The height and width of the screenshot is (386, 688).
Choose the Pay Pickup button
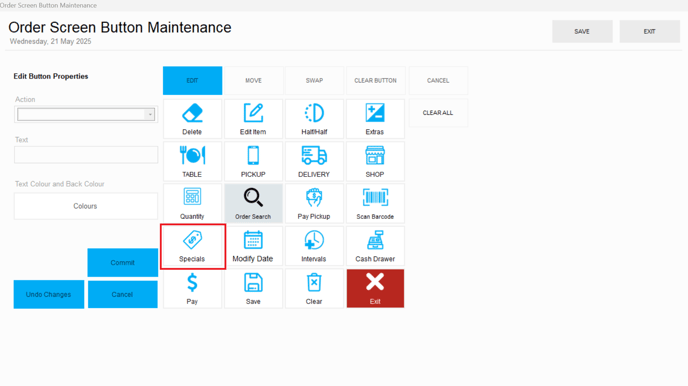pos(314,204)
